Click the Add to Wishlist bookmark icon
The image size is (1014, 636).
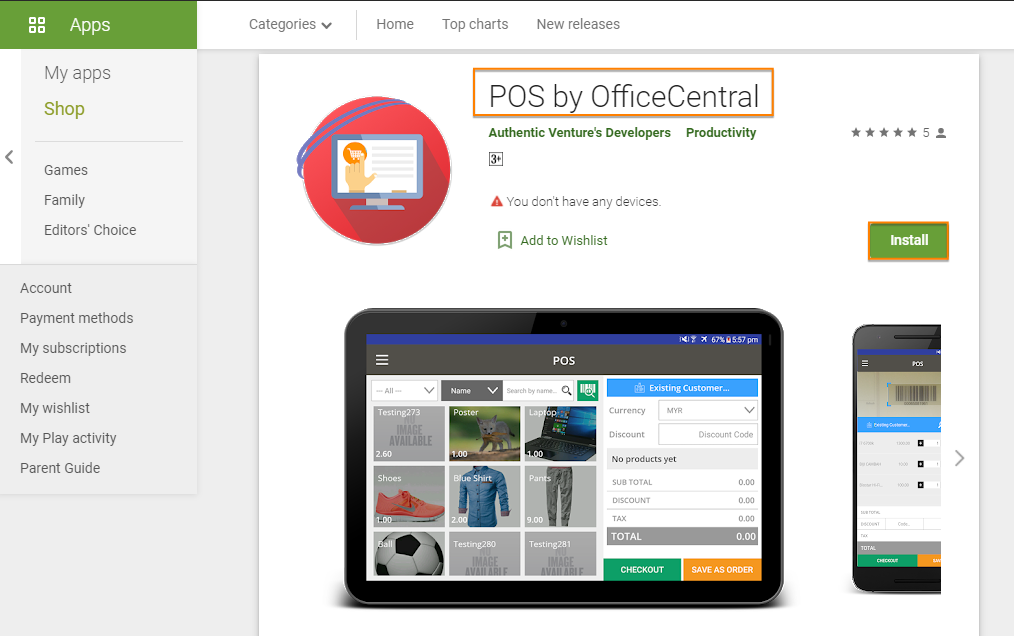pos(504,240)
